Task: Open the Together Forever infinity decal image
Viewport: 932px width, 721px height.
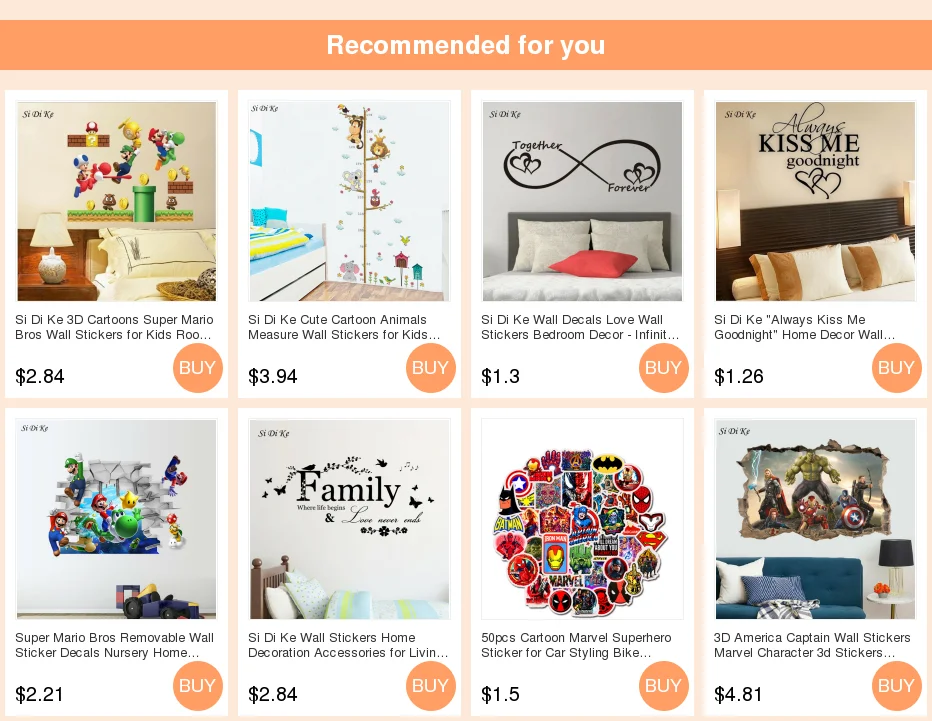Action: click(582, 201)
